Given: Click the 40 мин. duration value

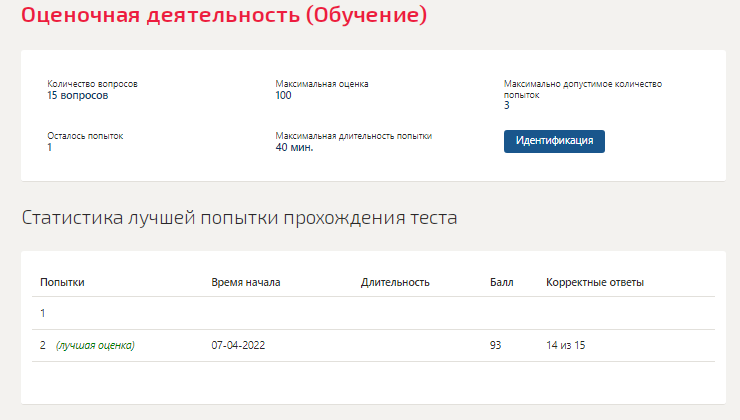Looking at the screenshot, I should click(x=294, y=147).
